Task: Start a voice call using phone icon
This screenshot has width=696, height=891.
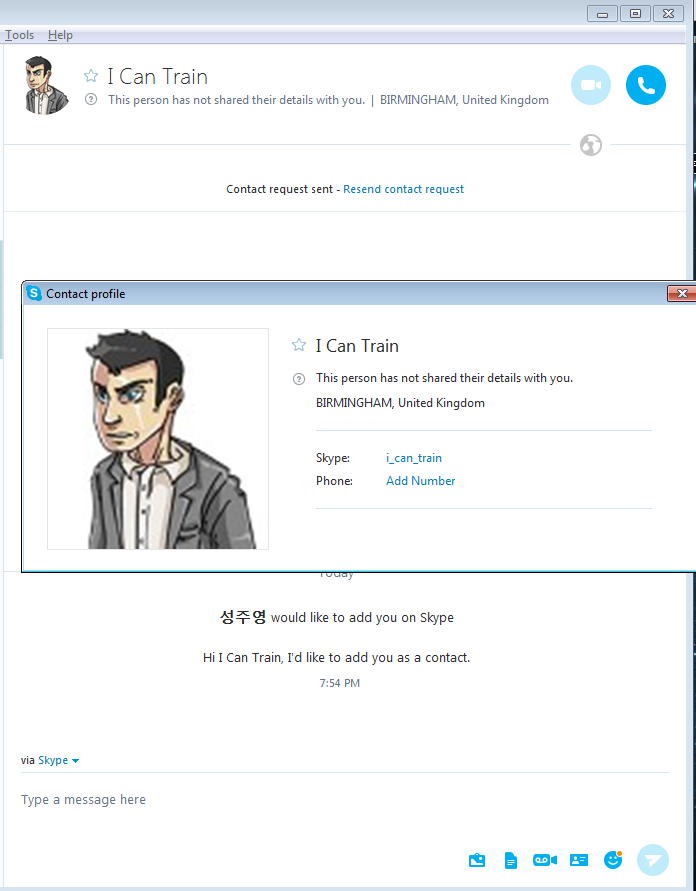Action: pos(645,85)
